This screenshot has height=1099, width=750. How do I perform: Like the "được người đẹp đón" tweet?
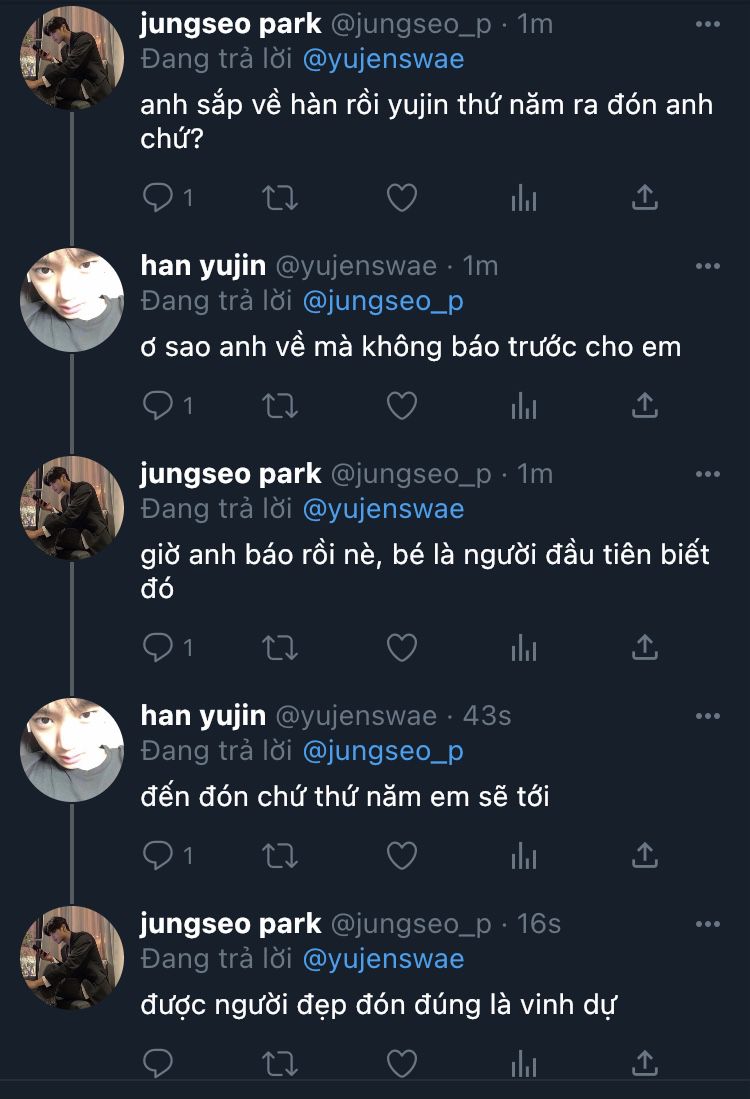click(402, 1062)
